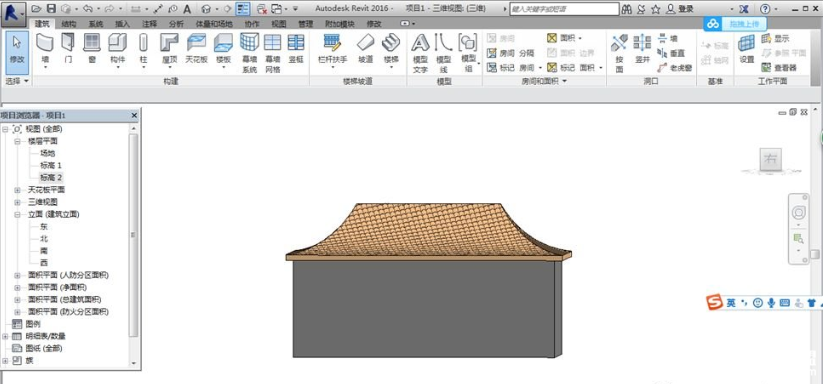Collapse the 楼层平面 tree node
This screenshot has height=384, width=824.
coord(17,141)
